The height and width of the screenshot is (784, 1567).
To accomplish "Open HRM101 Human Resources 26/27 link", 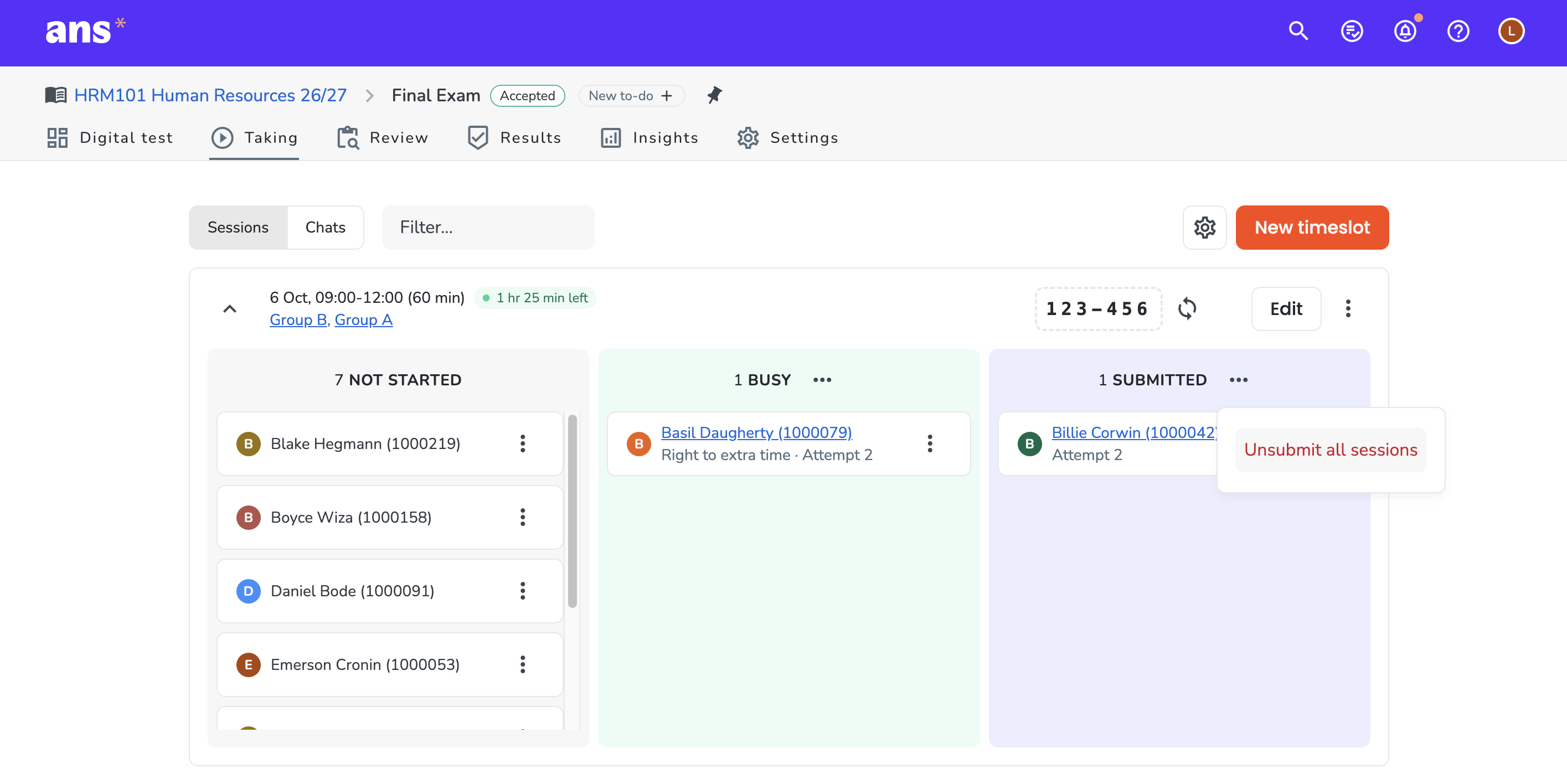I will (210, 95).
